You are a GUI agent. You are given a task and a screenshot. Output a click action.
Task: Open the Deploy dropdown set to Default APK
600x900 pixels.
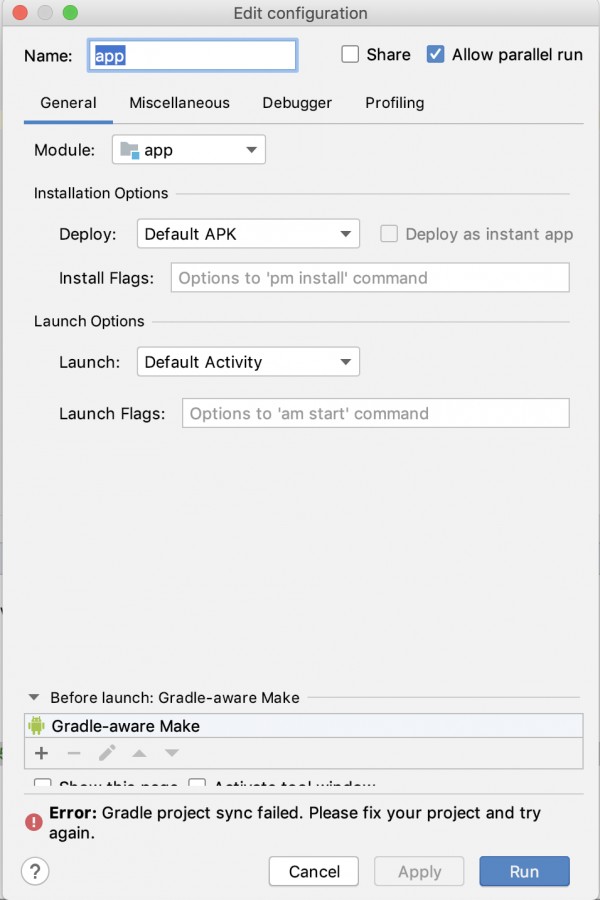tap(248, 234)
